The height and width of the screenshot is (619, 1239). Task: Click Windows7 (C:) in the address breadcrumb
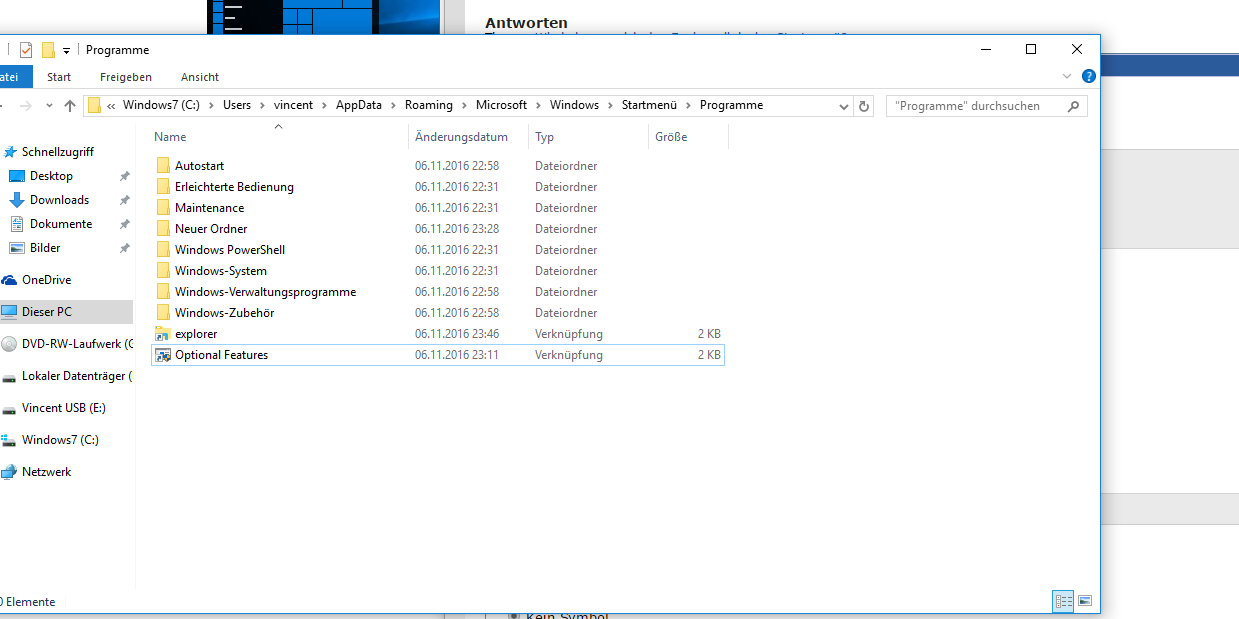162,105
